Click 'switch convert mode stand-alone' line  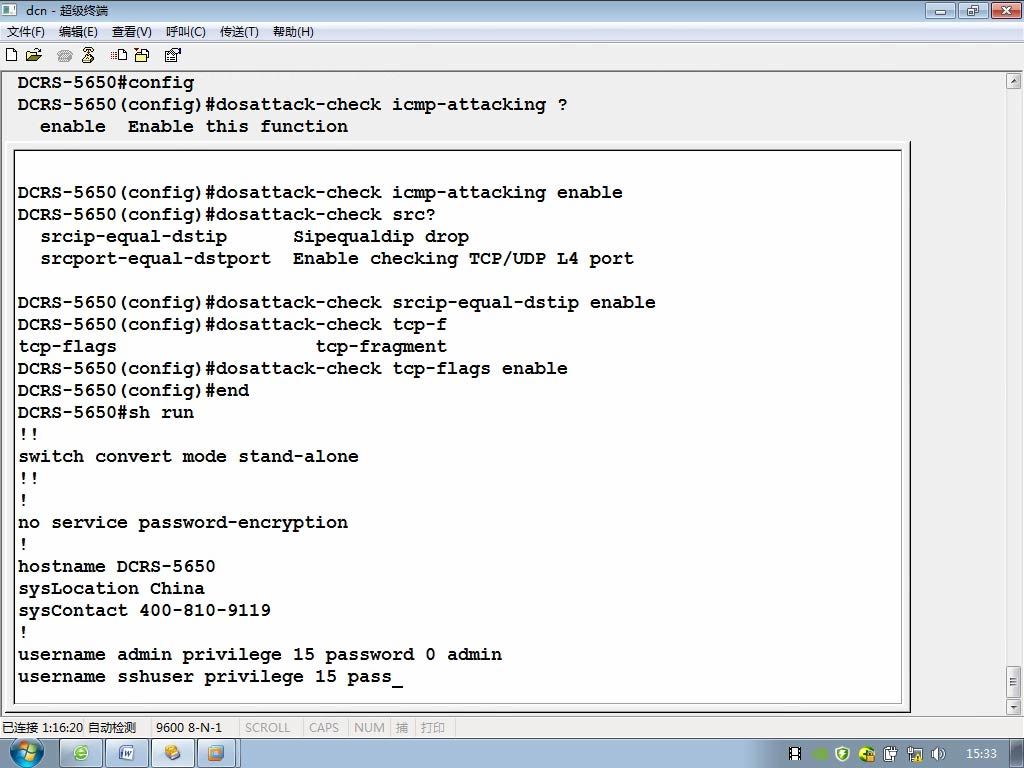(x=188, y=456)
